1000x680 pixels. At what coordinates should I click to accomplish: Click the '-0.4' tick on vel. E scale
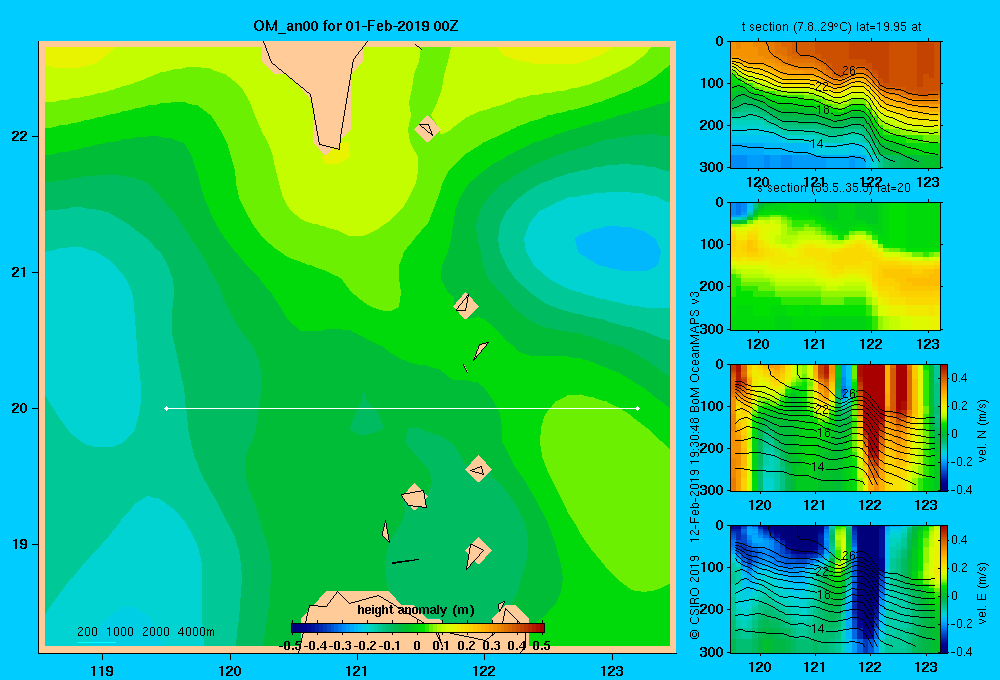(x=961, y=651)
